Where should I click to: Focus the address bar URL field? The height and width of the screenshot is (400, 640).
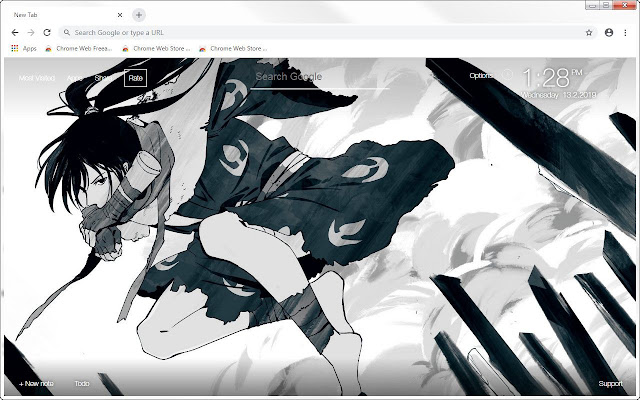tap(328, 33)
